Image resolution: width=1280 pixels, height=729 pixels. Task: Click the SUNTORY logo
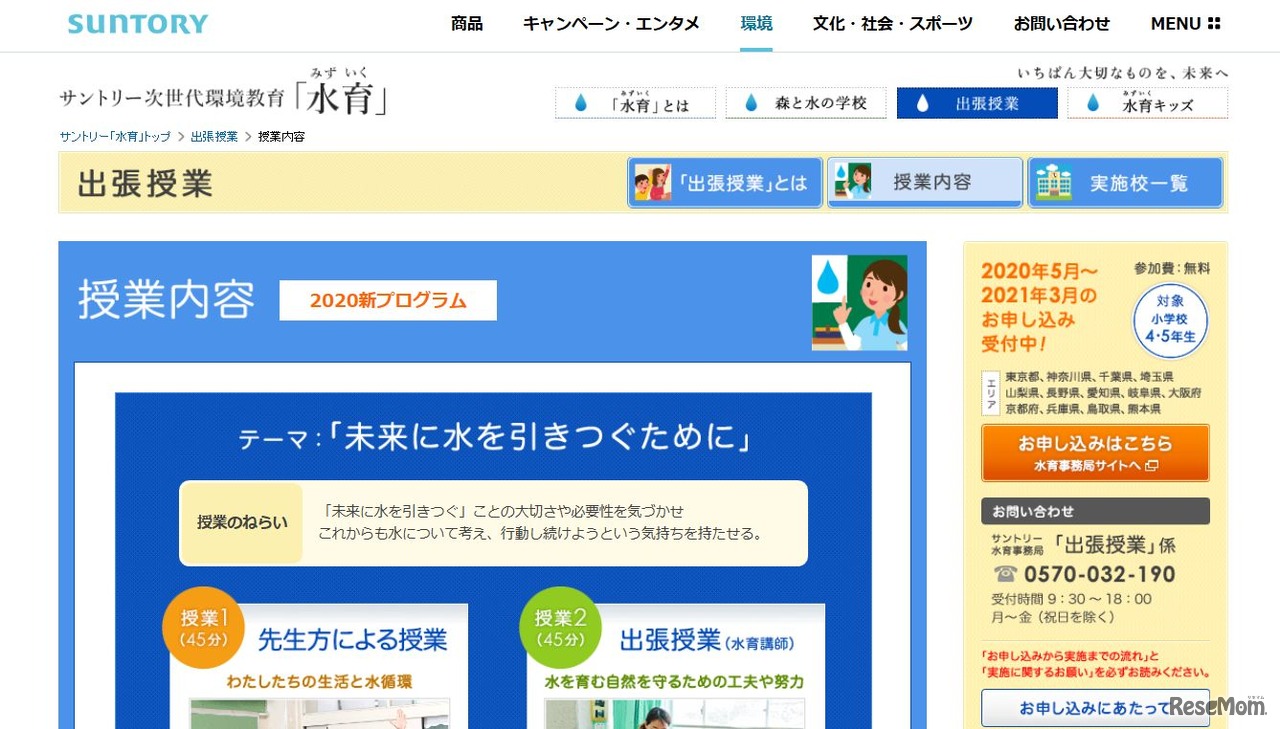137,23
